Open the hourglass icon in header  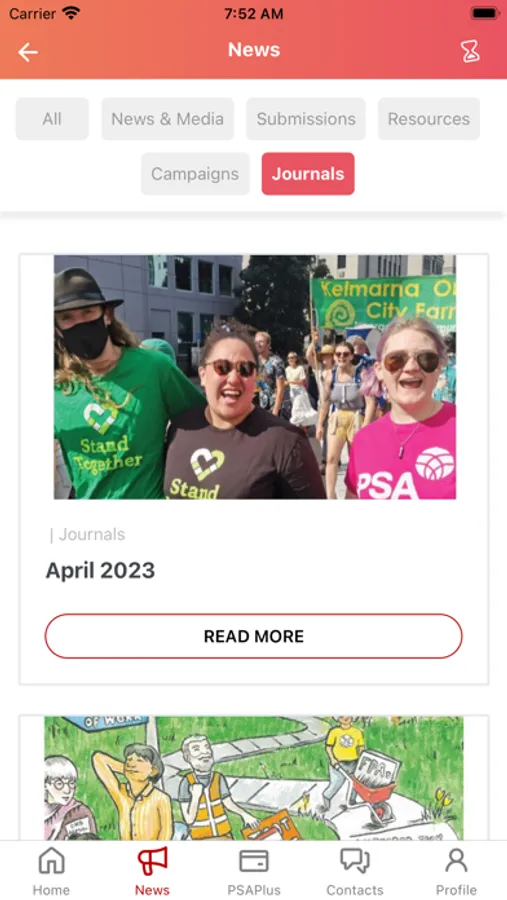470,52
